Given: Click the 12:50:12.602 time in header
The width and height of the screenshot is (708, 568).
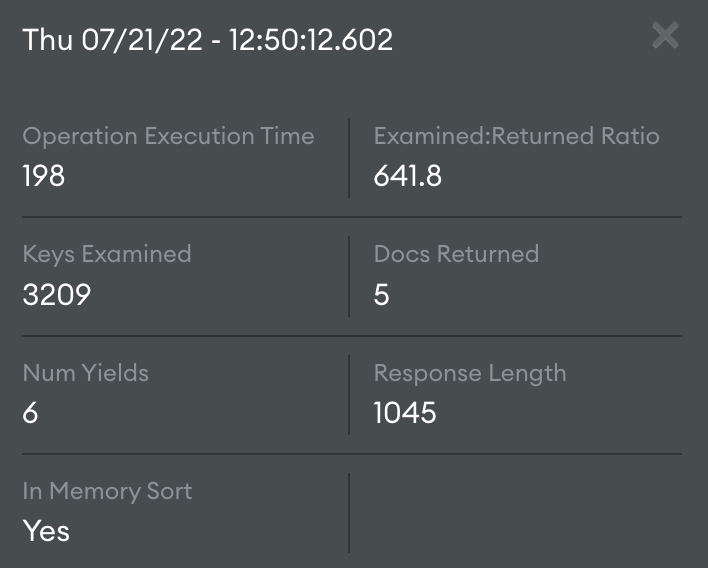Looking at the screenshot, I should [309, 39].
